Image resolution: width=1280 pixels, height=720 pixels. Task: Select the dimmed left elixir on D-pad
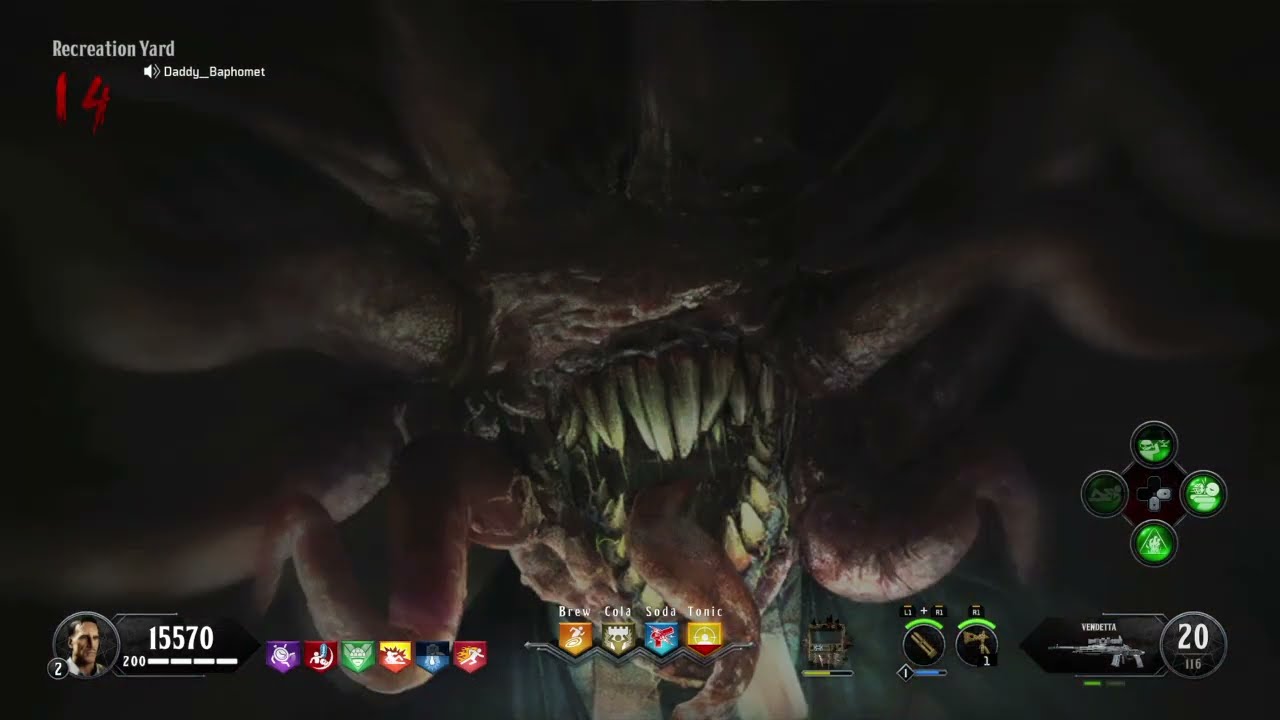[1104, 494]
